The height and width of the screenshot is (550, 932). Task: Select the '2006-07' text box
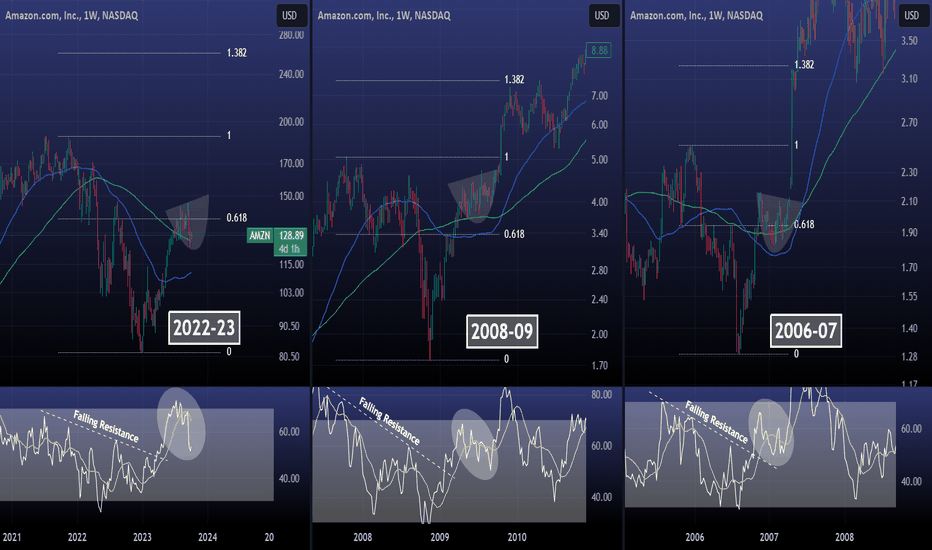tap(806, 331)
